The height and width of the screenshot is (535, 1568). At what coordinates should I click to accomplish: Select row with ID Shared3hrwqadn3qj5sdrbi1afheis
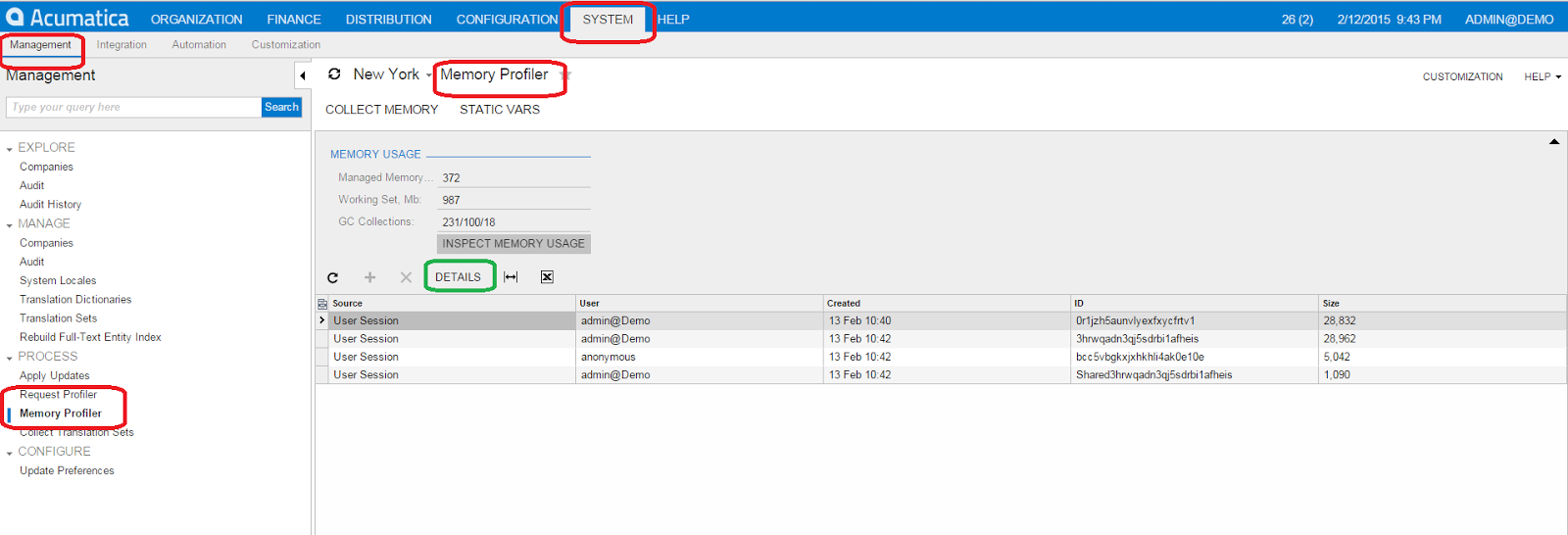pos(941,374)
